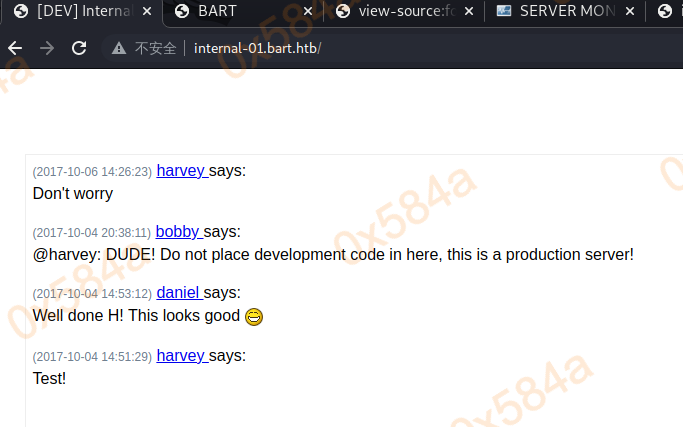This screenshot has height=427, width=683.
Task: Open bobby's user link
Action: click(177, 231)
